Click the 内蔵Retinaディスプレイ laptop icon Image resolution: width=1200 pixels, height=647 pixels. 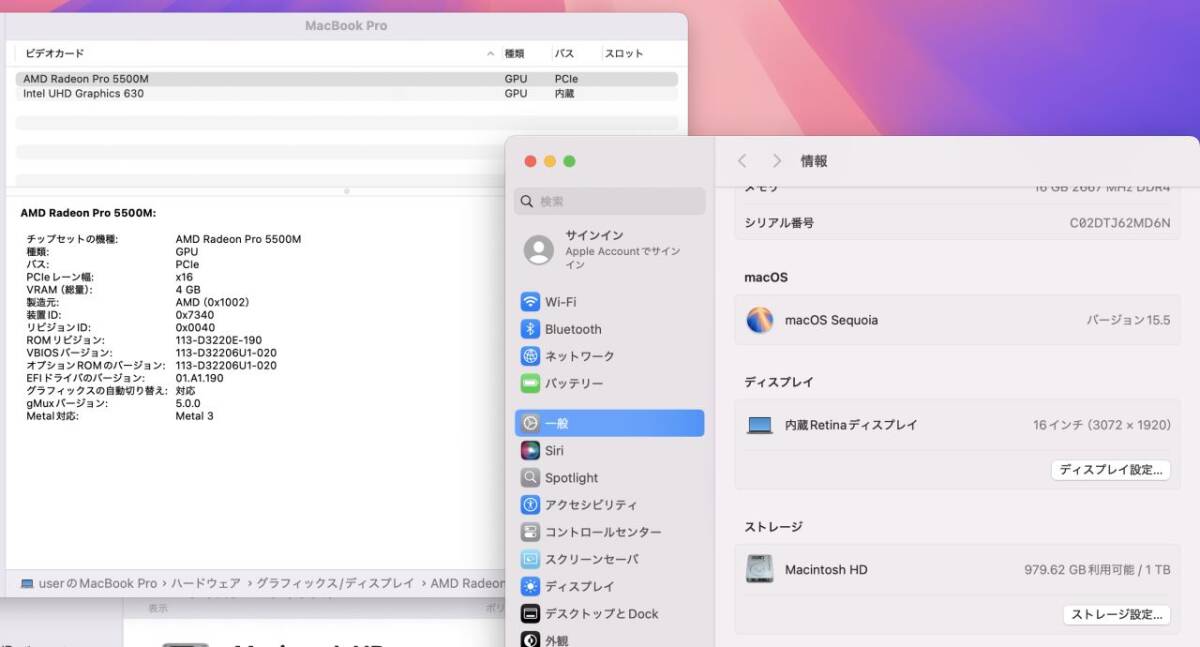(762, 424)
